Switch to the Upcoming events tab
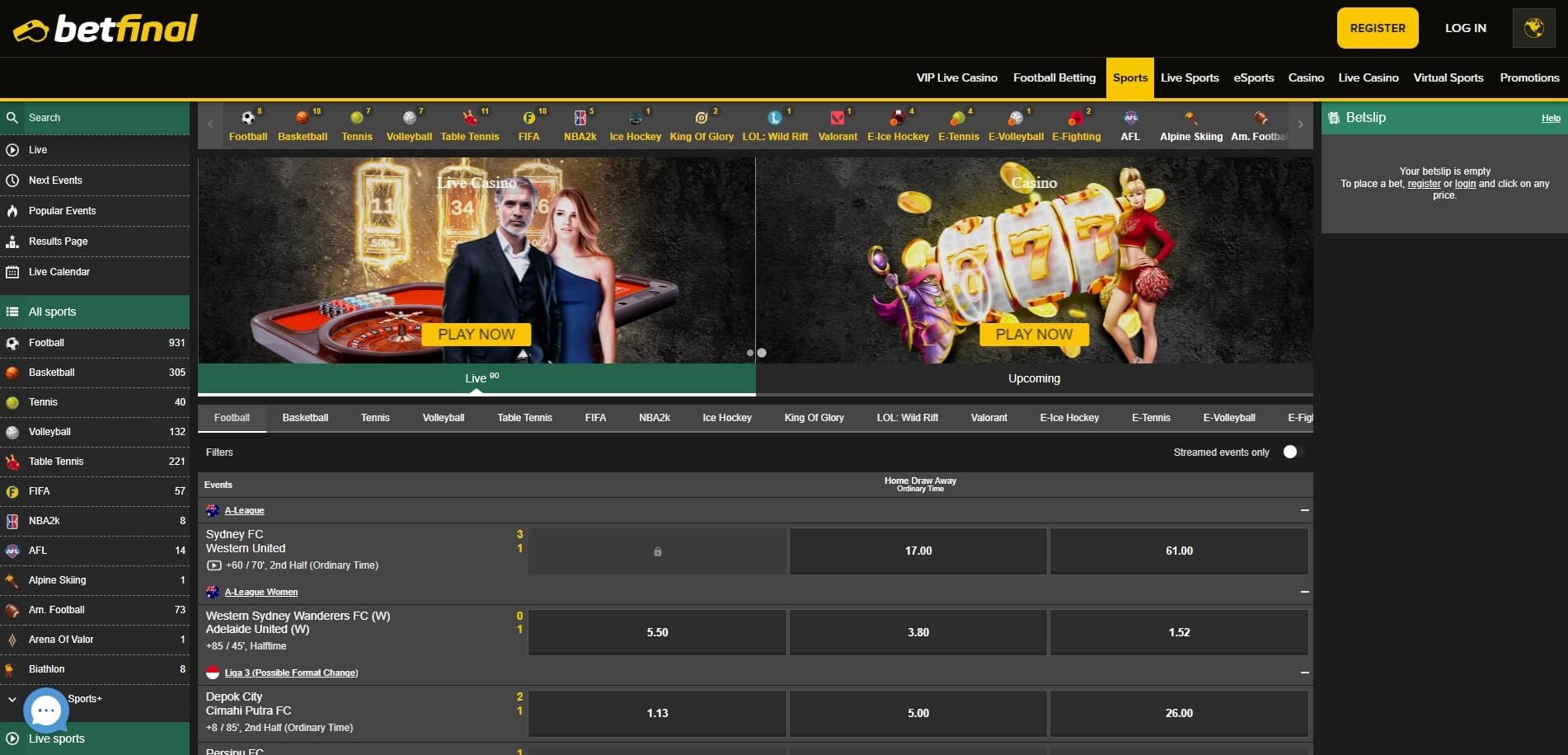Image resolution: width=1568 pixels, height=755 pixels. (1033, 378)
